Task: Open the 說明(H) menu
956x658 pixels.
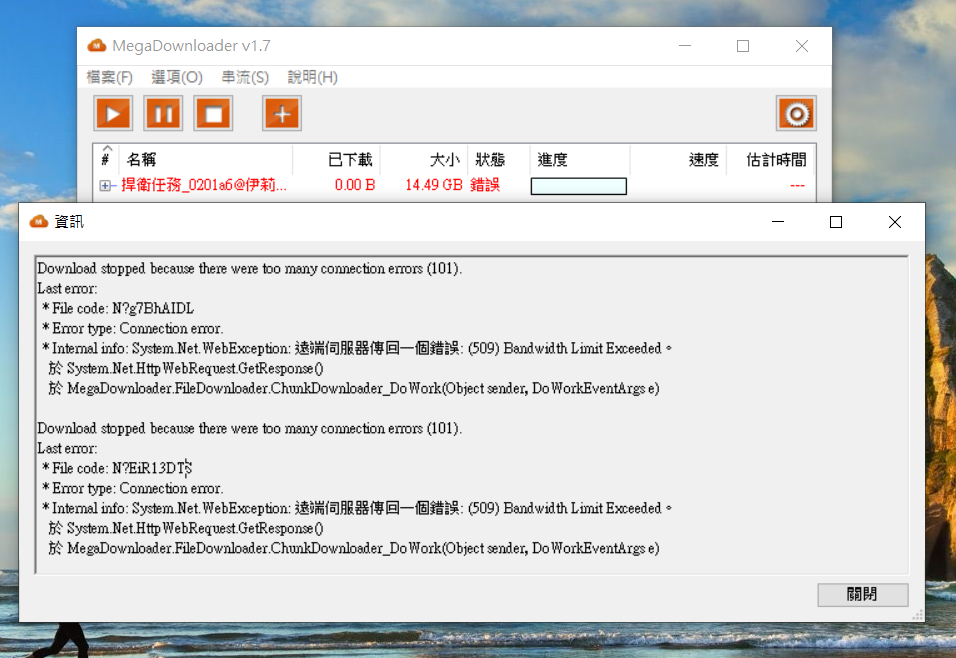Action: [x=313, y=77]
